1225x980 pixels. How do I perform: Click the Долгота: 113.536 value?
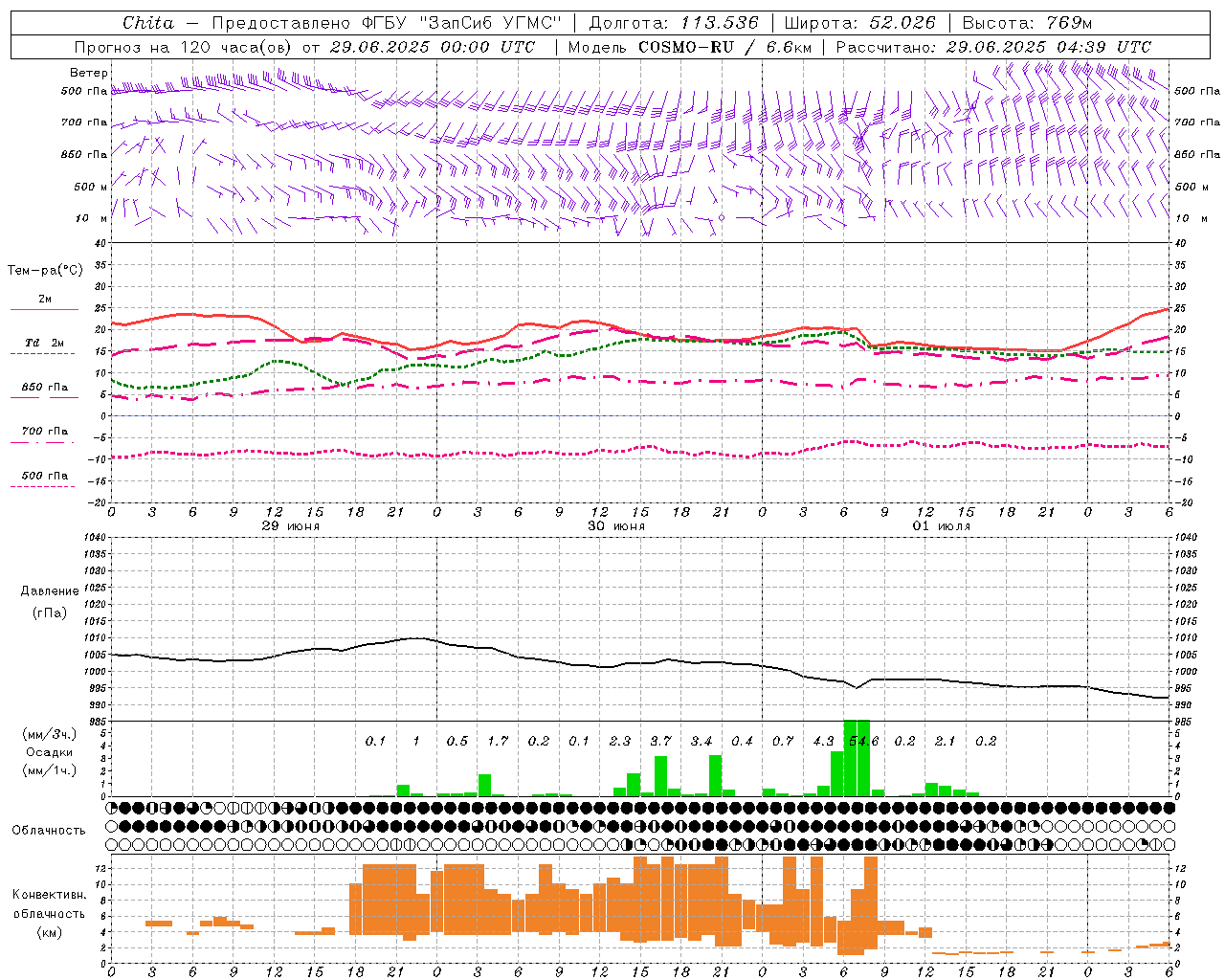(674, 23)
